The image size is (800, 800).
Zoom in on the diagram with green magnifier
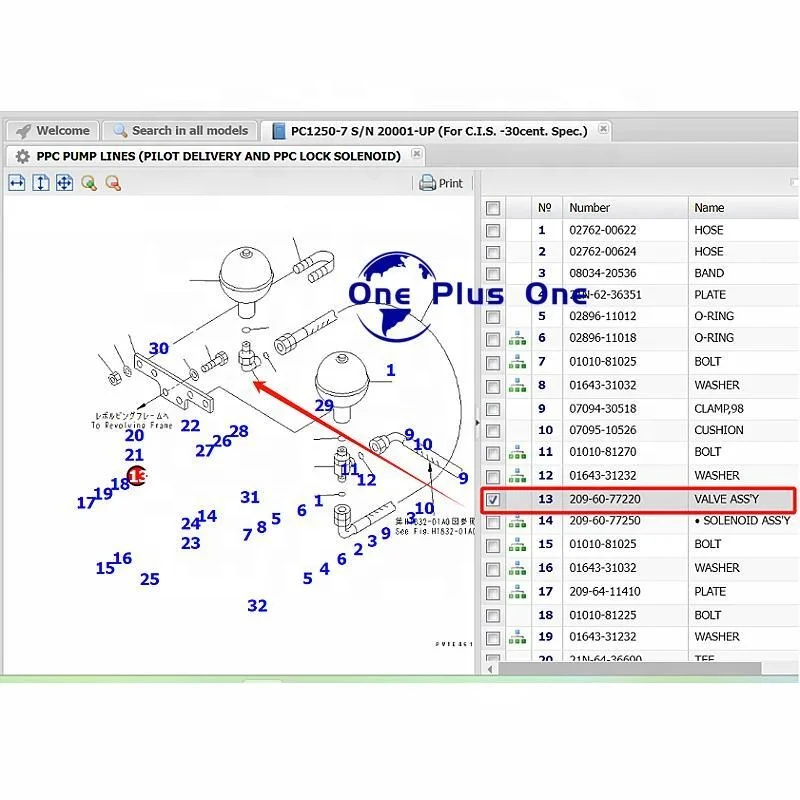[89, 183]
